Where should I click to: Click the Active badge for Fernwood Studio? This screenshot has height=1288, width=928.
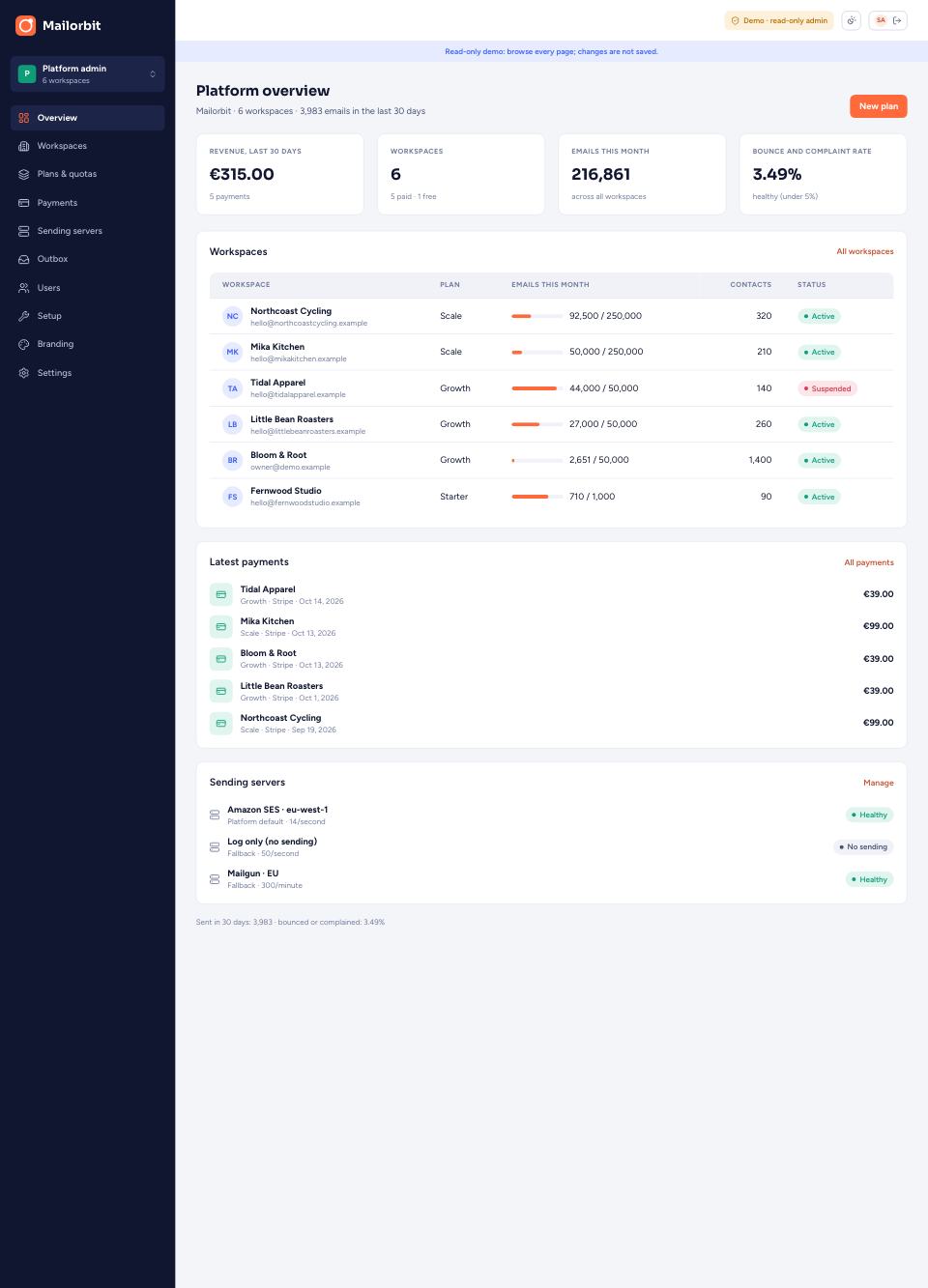coord(820,497)
